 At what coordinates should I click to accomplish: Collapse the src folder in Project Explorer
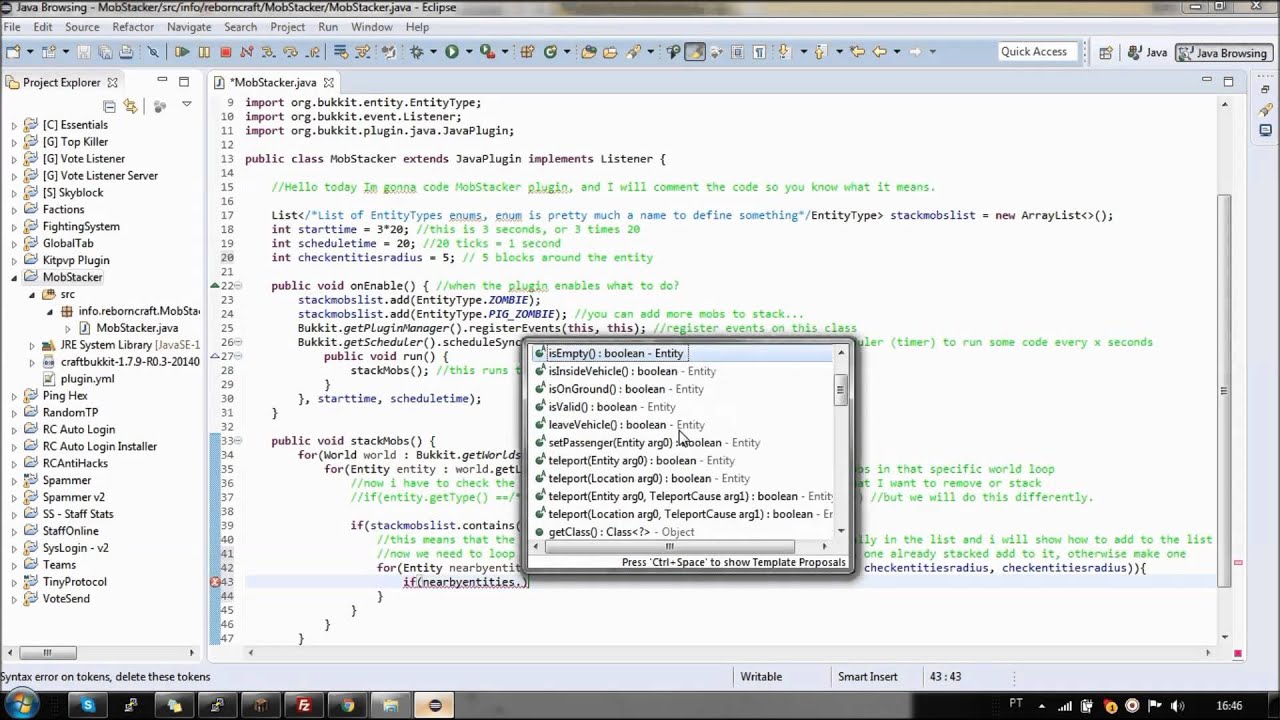[32, 295]
